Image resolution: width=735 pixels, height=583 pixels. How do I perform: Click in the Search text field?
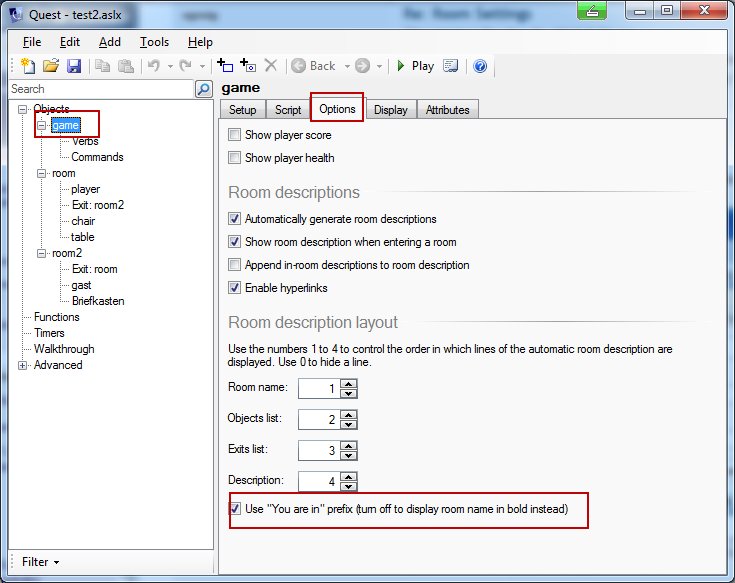tap(100, 89)
